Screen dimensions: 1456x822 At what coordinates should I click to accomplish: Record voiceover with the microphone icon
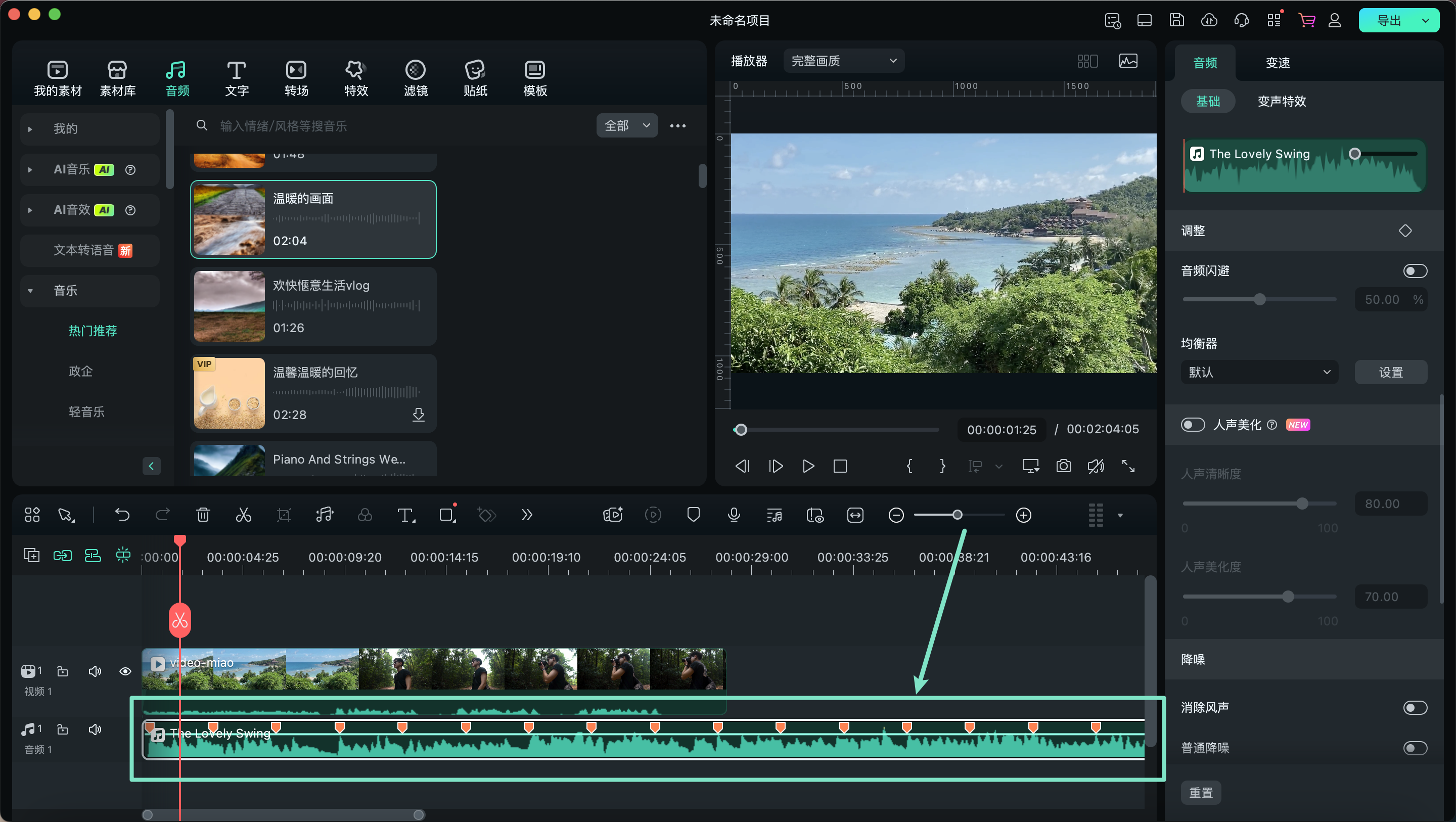tap(734, 515)
